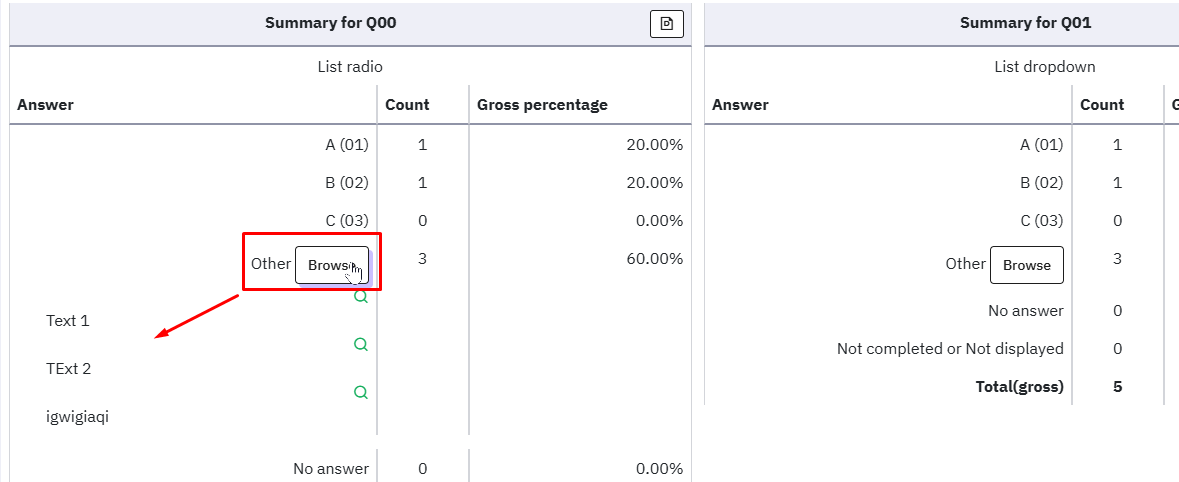Click the 'A (01)' answer in Q00
This screenshot has width=1179, height=482.
point(347,145)
